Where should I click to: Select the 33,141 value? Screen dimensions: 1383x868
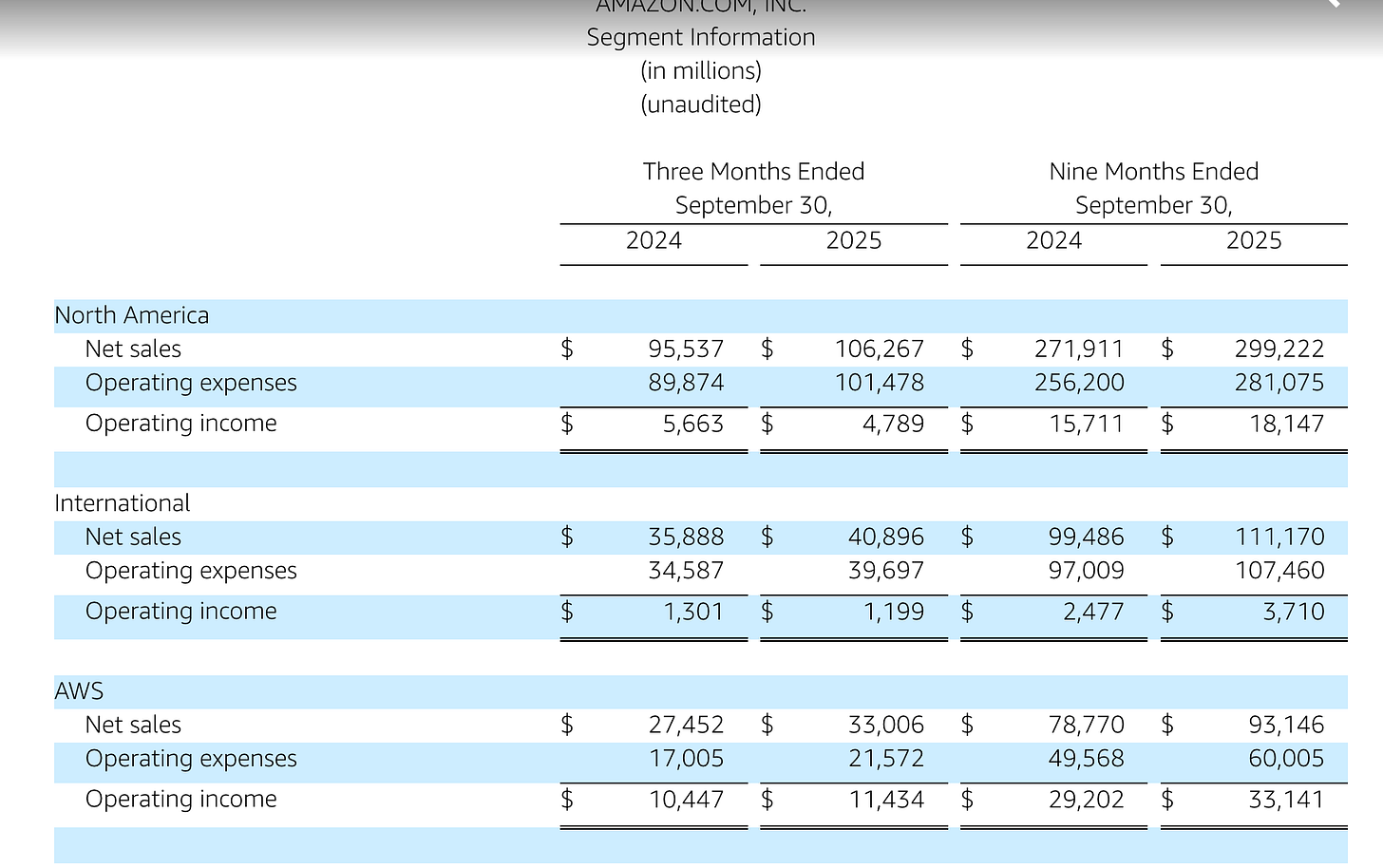click(x=1287, y=800)
